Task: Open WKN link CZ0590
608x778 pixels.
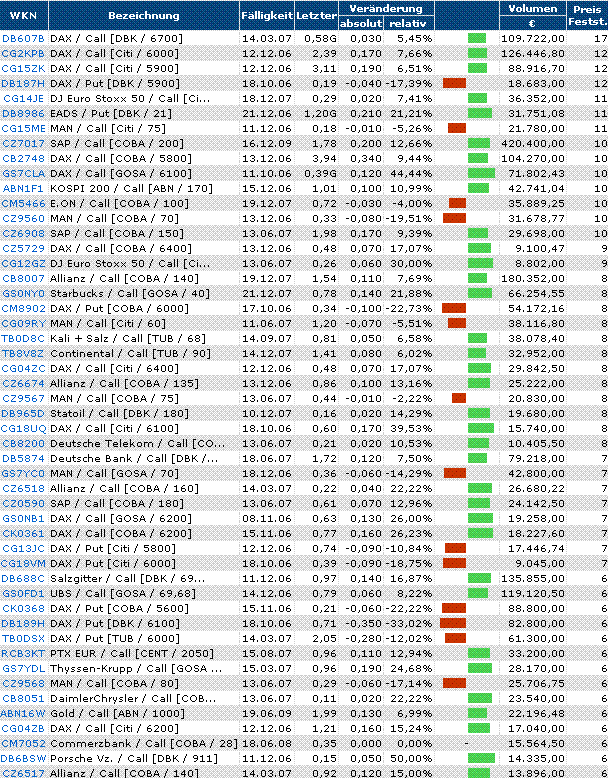Action: [23, 504]
